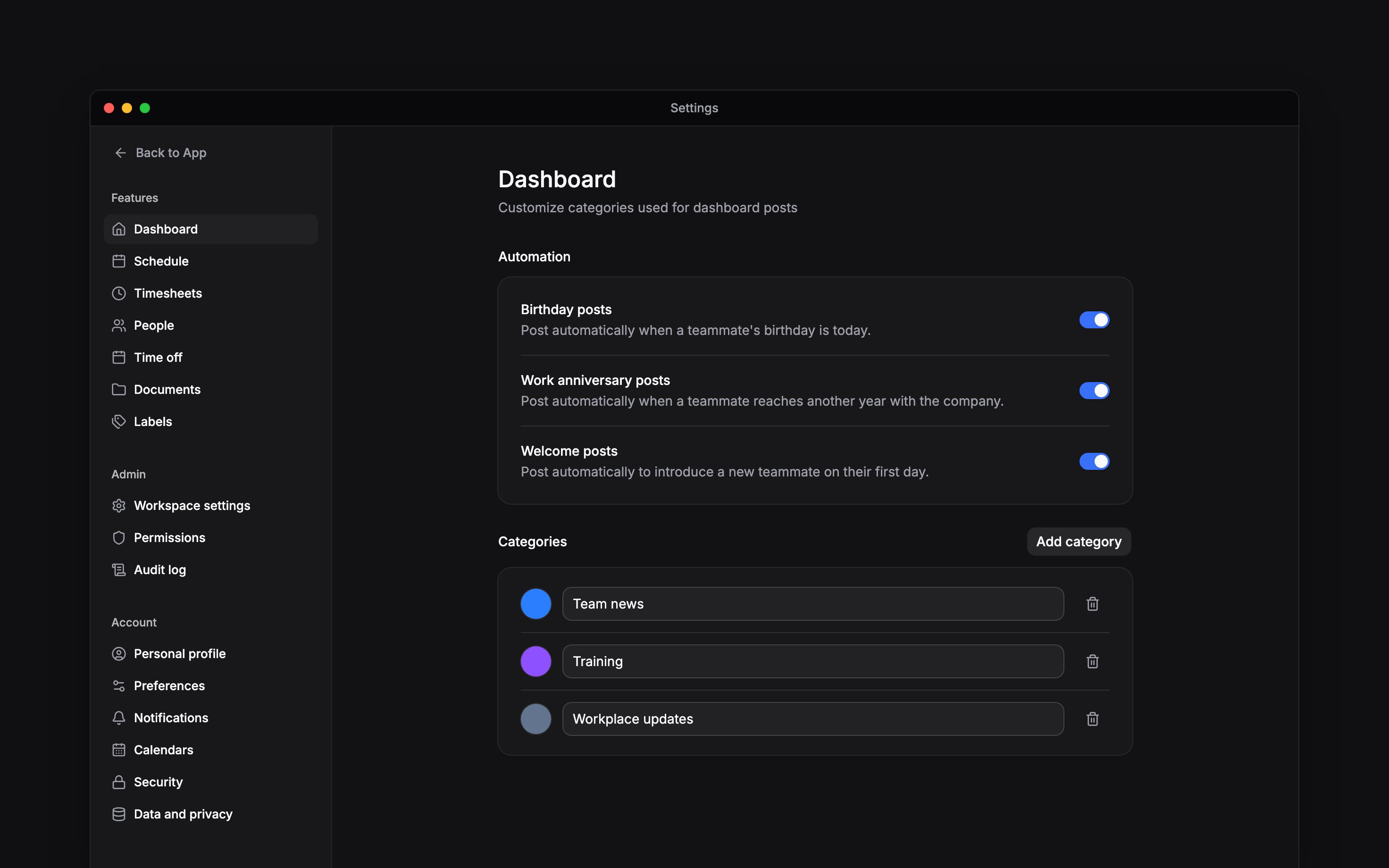Disable Welcome posts switch
Viewport: 1389px width, 868px height.
1094,461
